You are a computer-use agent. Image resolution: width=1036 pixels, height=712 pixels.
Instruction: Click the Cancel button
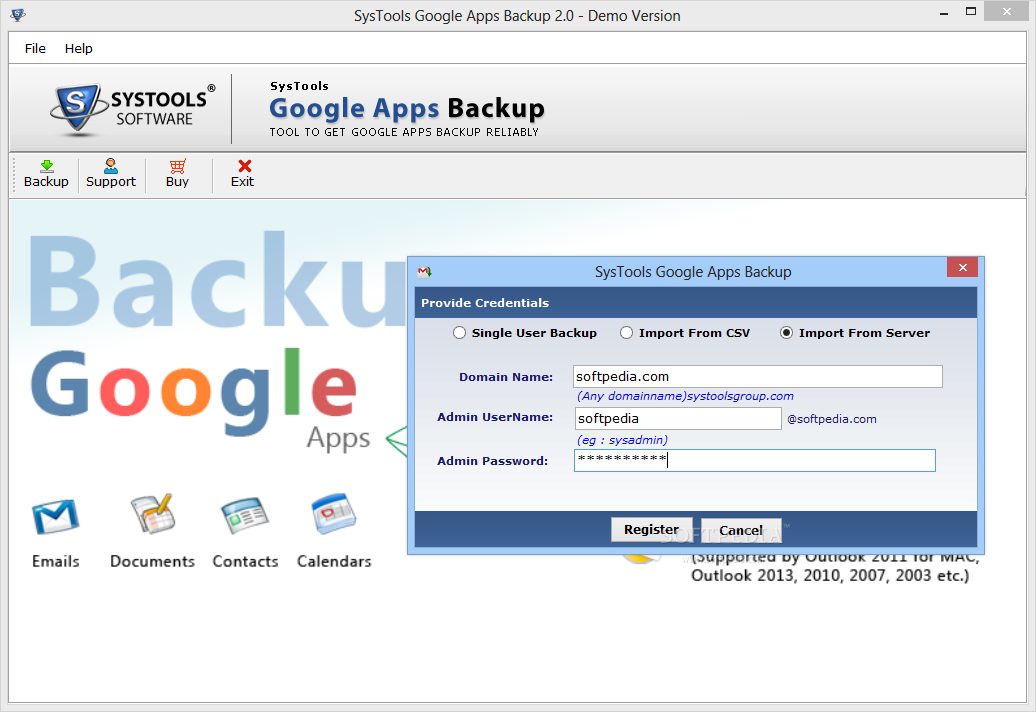(741, 530)
